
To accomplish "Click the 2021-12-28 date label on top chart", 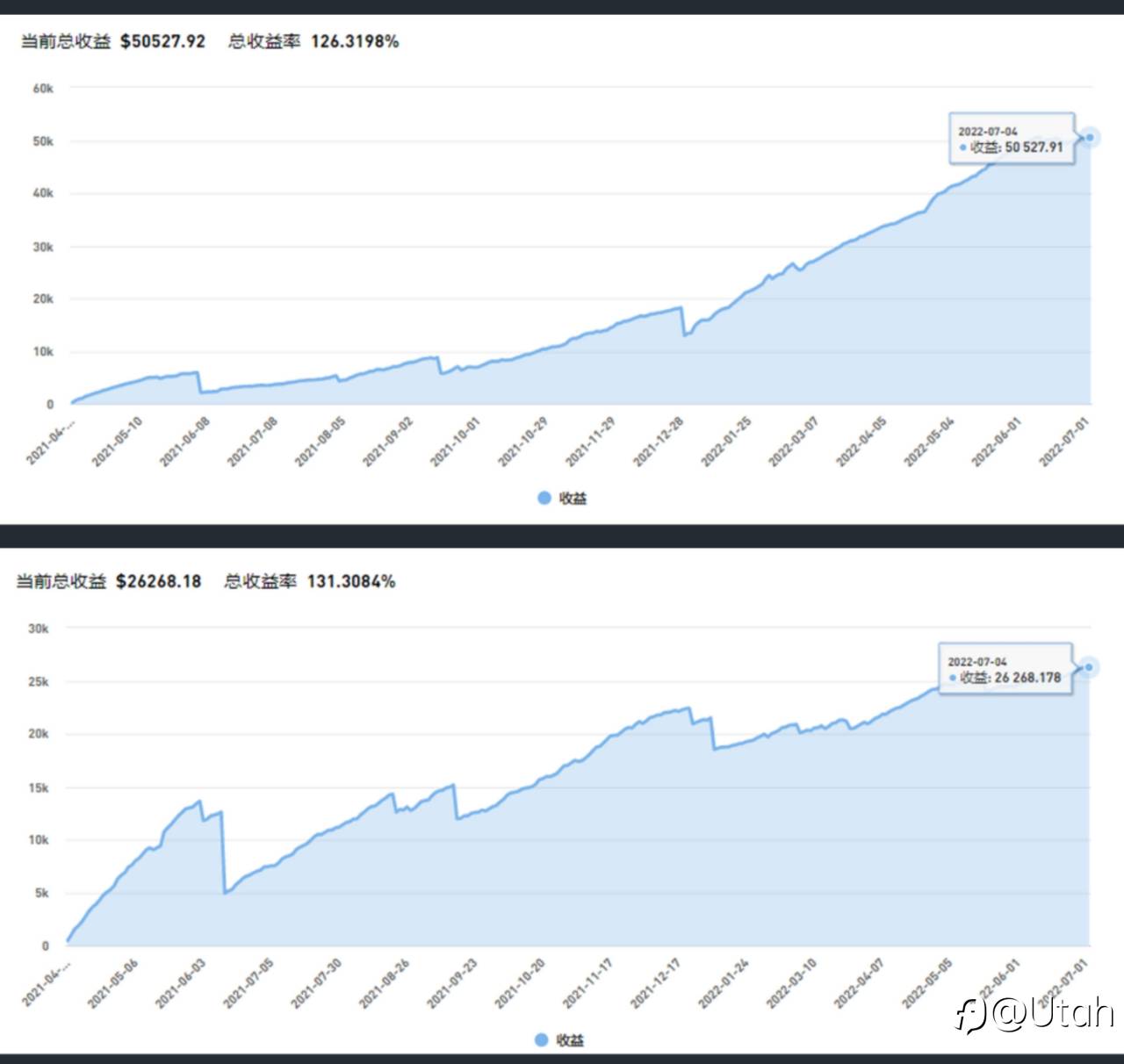I will 659,441.
